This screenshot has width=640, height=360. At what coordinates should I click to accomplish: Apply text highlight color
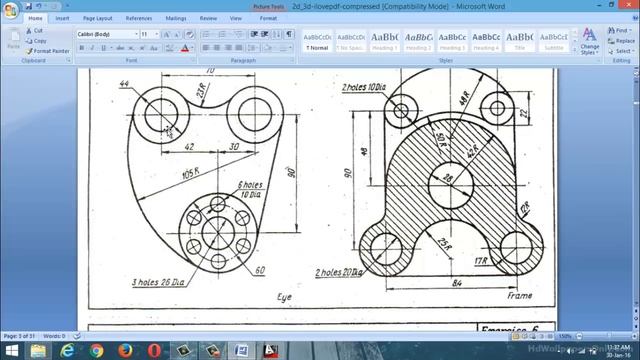170,48
